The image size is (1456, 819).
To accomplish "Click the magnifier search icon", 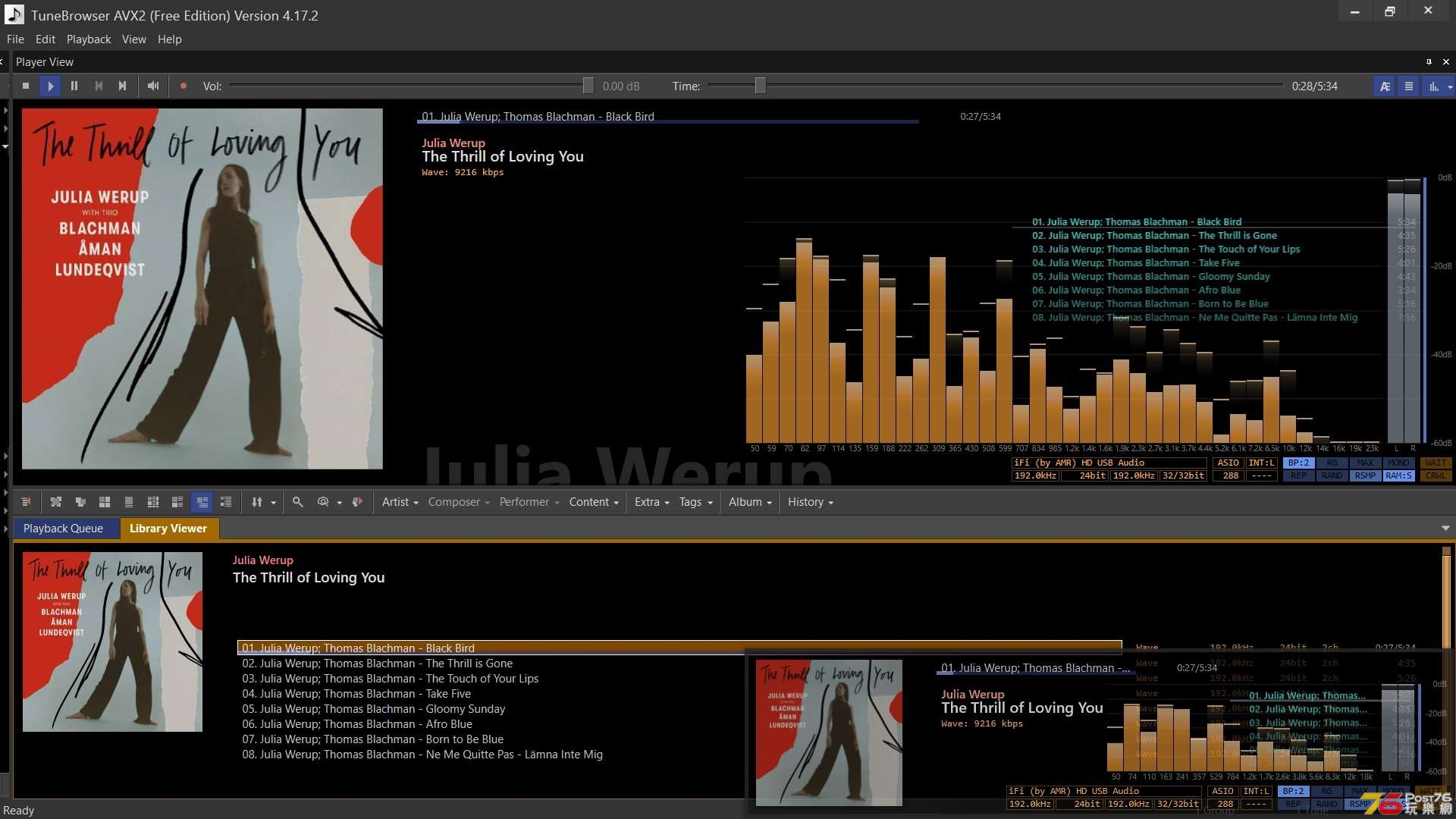I will point(298,502).
